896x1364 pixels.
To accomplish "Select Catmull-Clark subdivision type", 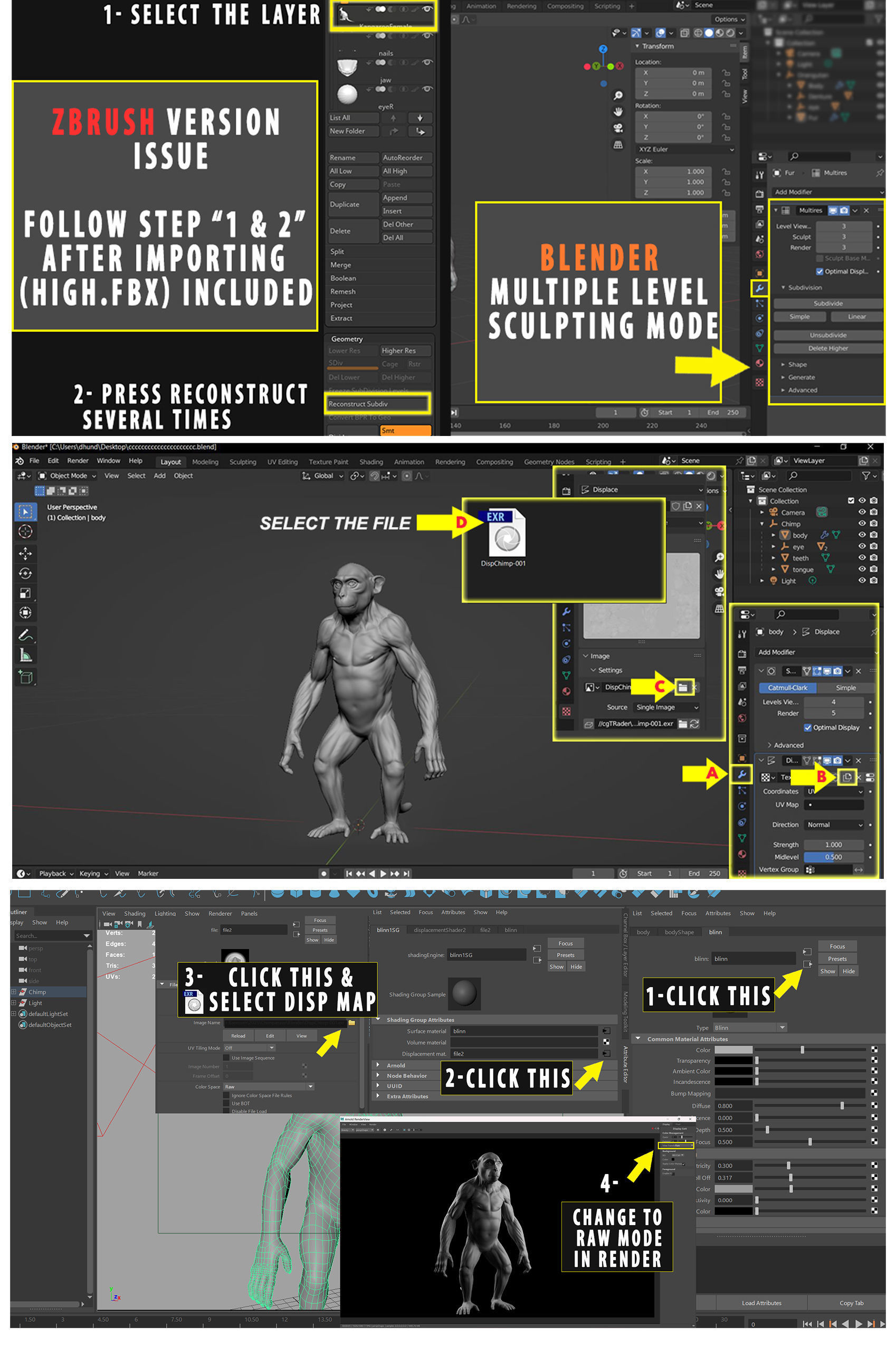I will point(787,688).
